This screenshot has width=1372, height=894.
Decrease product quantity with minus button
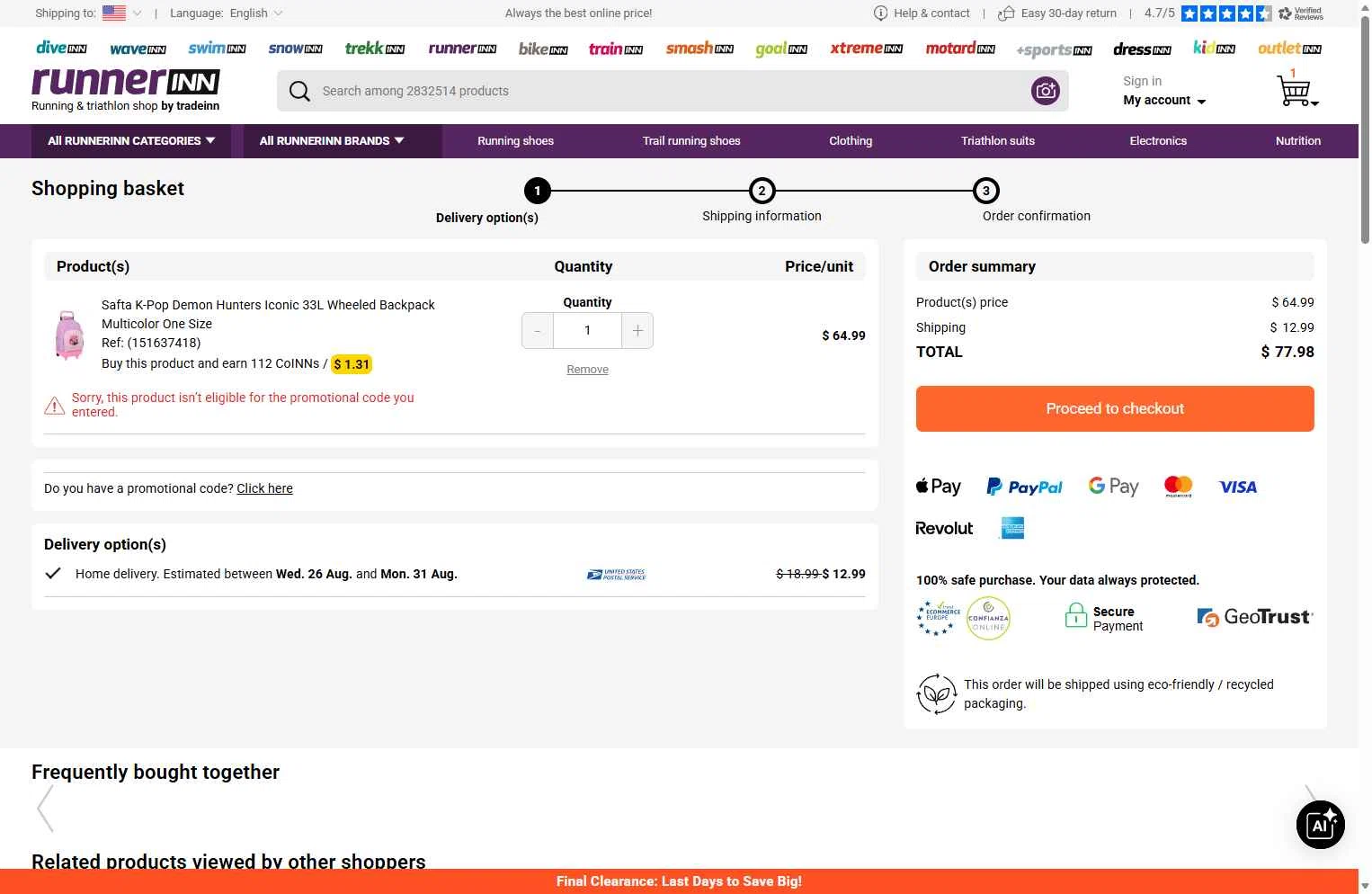[538, 331]
